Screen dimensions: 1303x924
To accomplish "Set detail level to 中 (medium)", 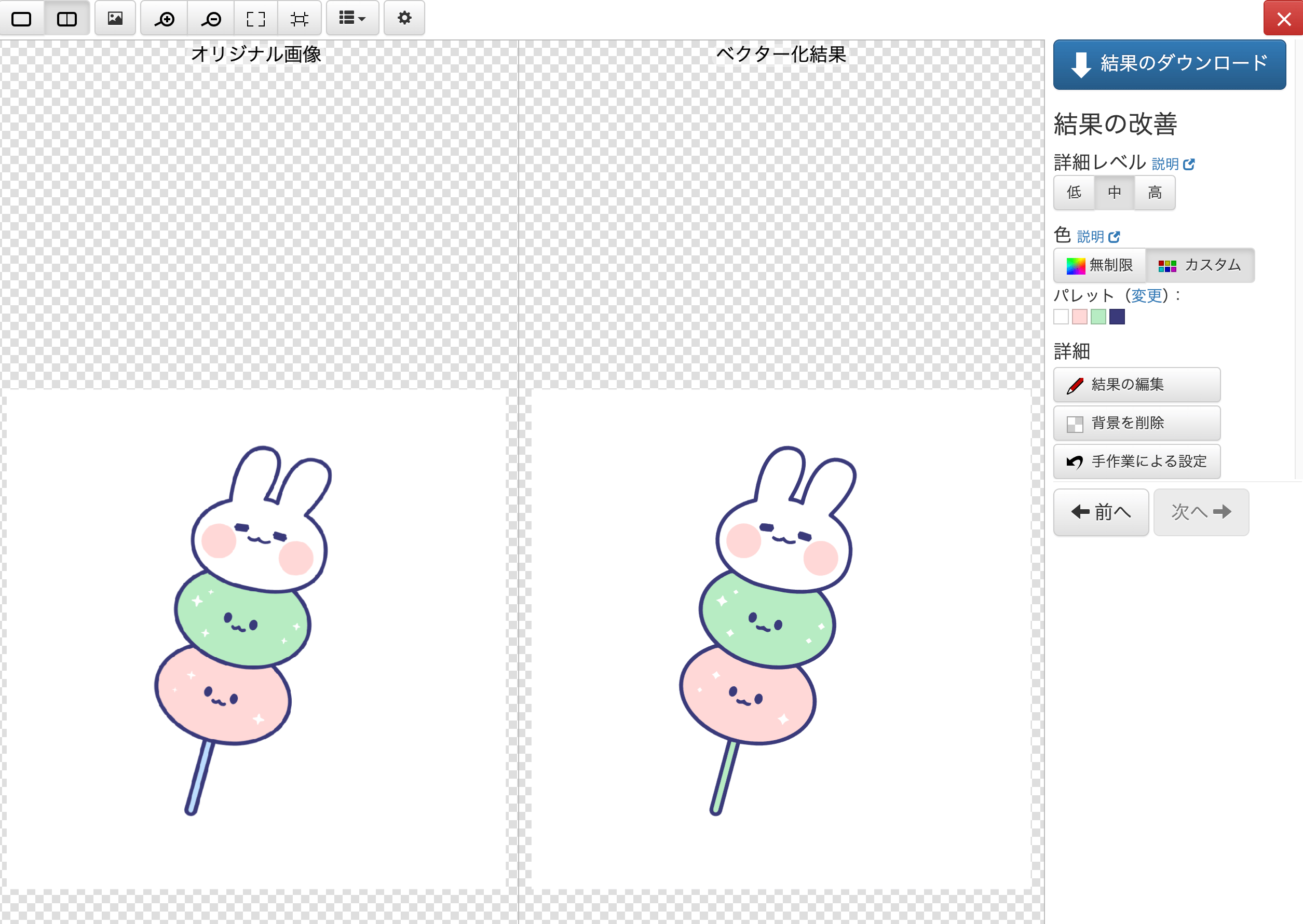I will 1114,192.
